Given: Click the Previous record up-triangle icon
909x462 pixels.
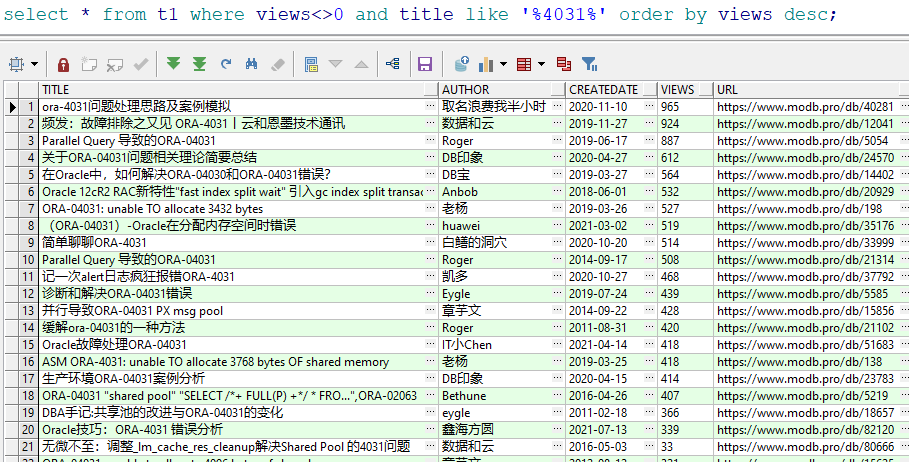Looking at the screenshot, I should (x=361, y=64).
